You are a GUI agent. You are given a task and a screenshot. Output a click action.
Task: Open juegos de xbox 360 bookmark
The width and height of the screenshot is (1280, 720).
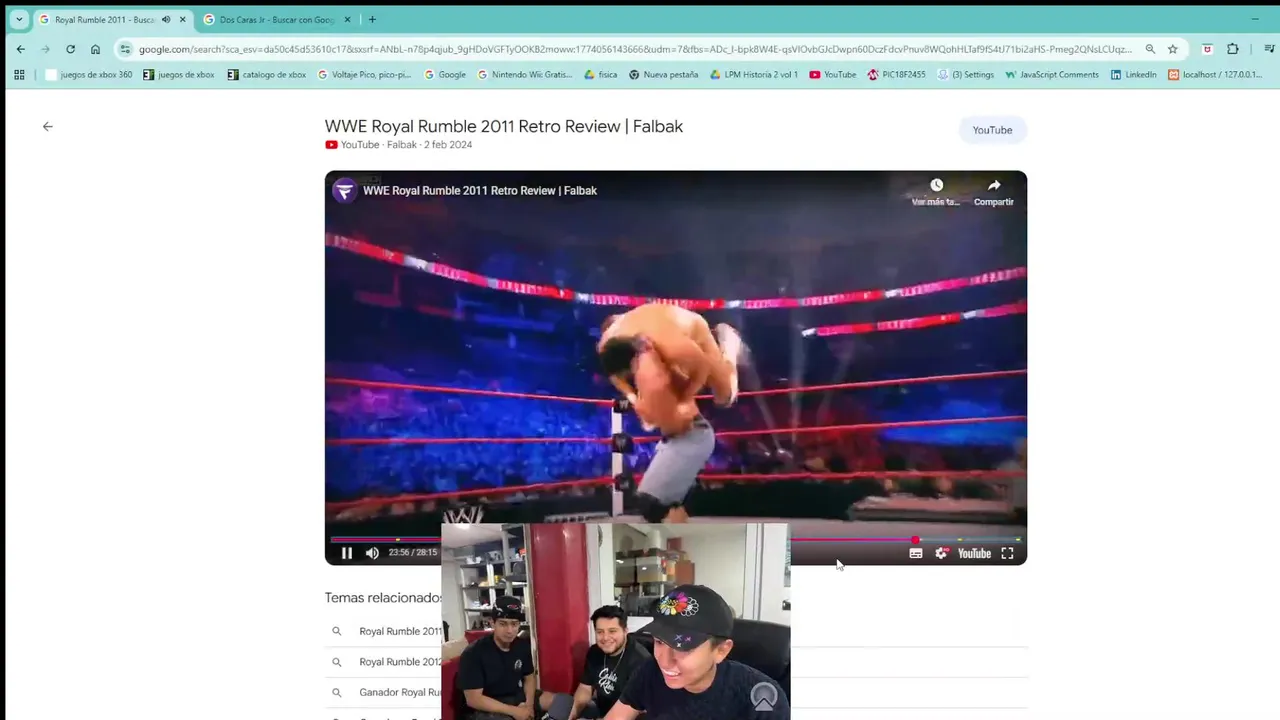point(88,74)
